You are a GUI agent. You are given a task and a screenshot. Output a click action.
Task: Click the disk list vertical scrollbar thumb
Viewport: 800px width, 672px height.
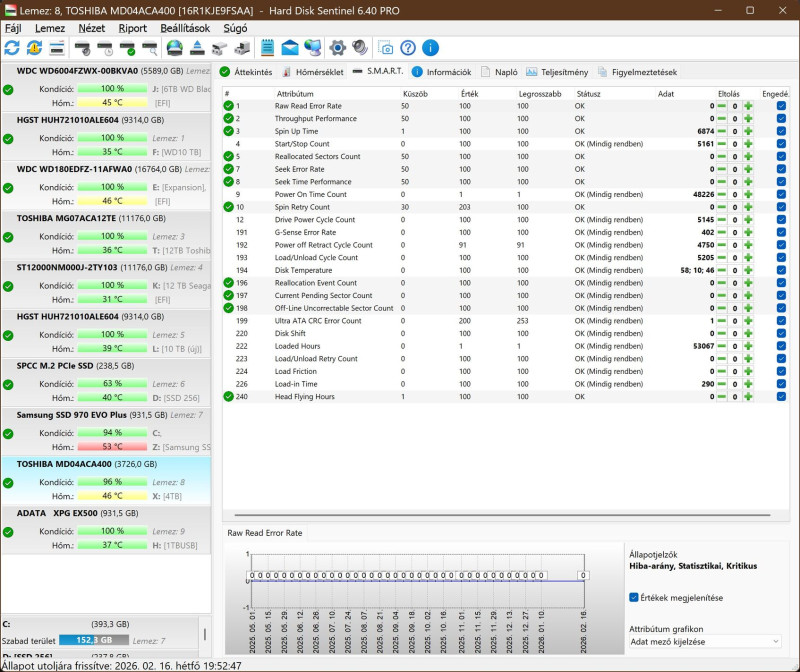205,634
